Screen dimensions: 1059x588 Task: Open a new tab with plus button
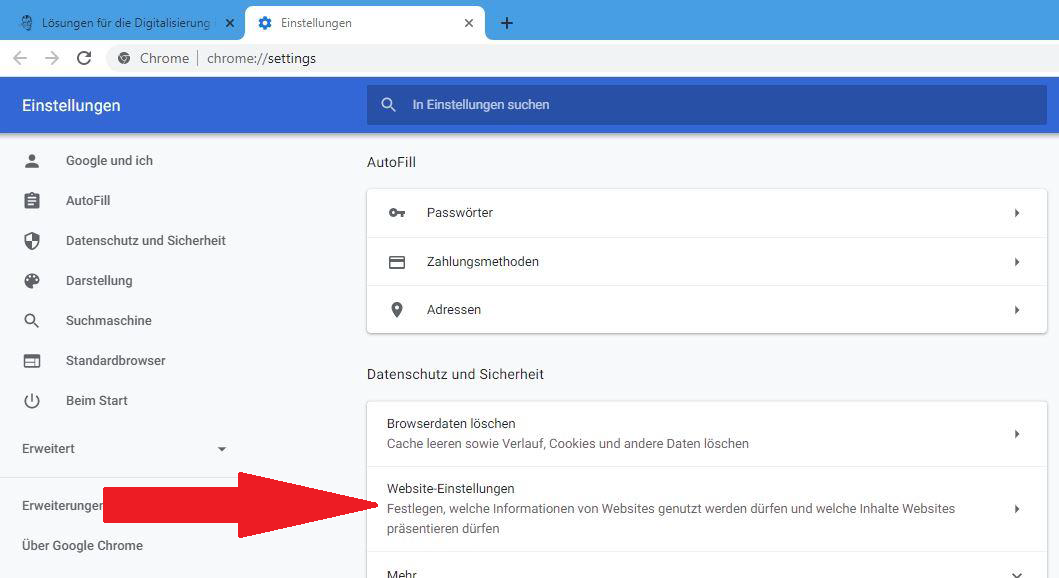pos(507,23)
